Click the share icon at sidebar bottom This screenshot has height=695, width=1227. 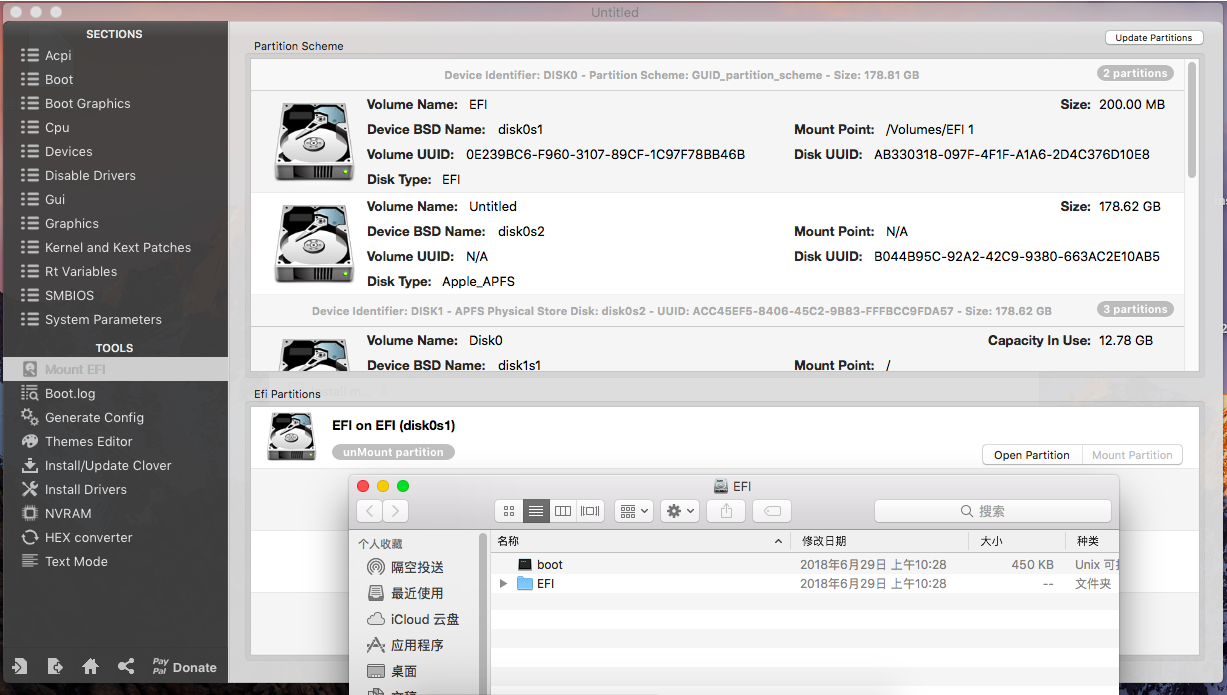coord(125,666)
